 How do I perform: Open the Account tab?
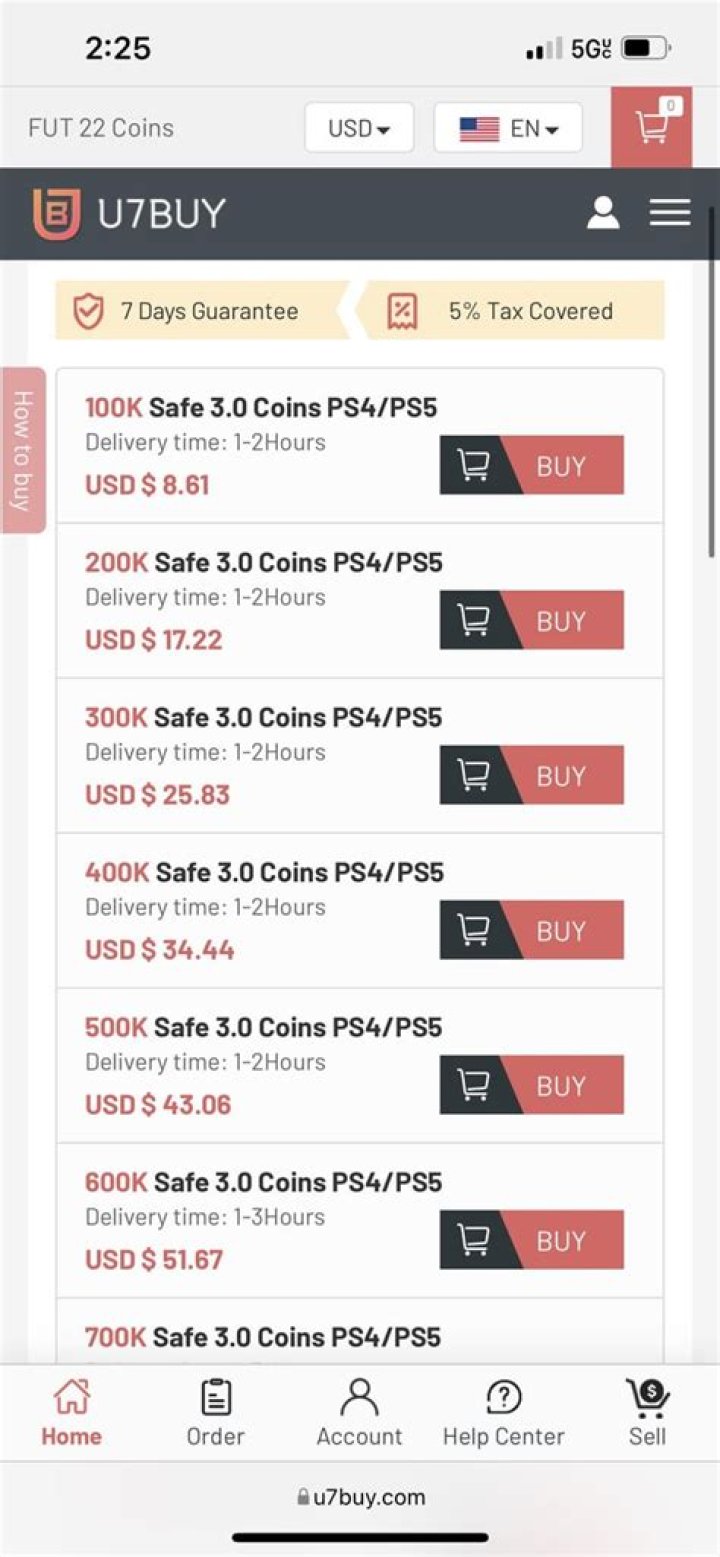359,1412
